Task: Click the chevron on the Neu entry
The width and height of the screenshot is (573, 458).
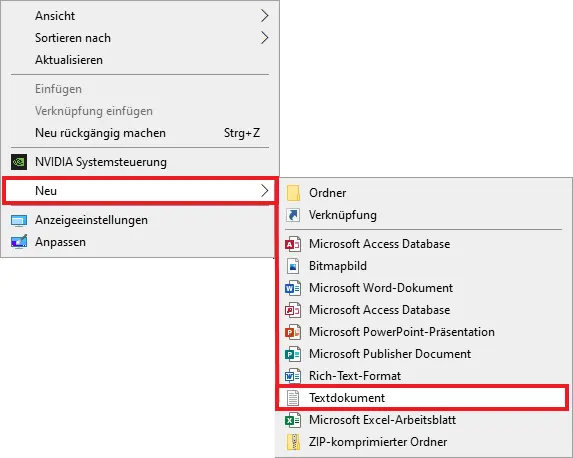Action: (265, 190)
